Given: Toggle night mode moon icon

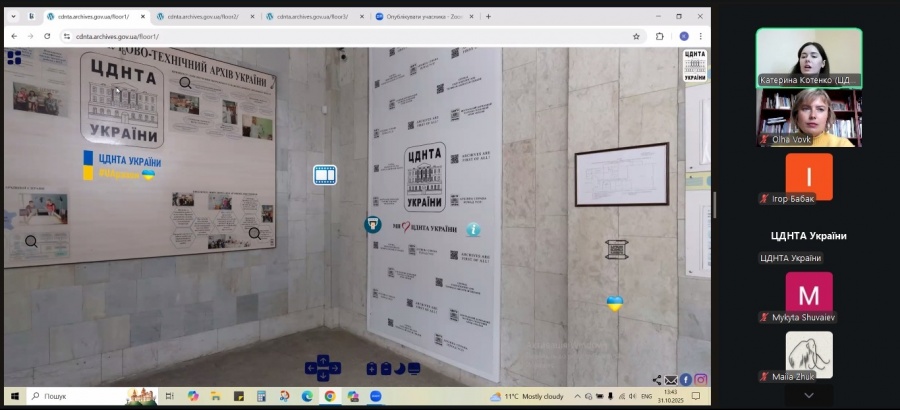Looking at the screenshot, I should (400, 369).
